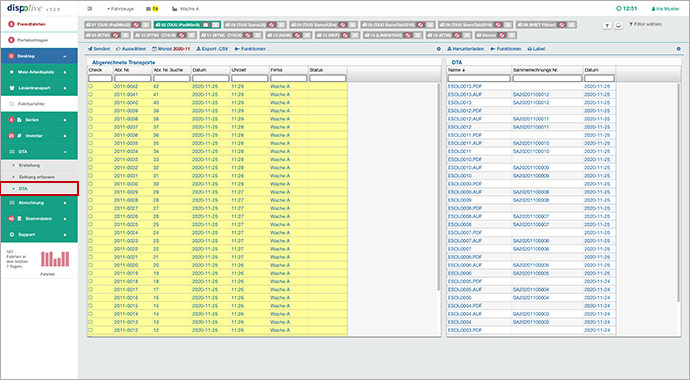Viewport: 690px width, 380px height.
Task: Click the settings gear in the DTA panel toolbar
Action: (678, 49)
